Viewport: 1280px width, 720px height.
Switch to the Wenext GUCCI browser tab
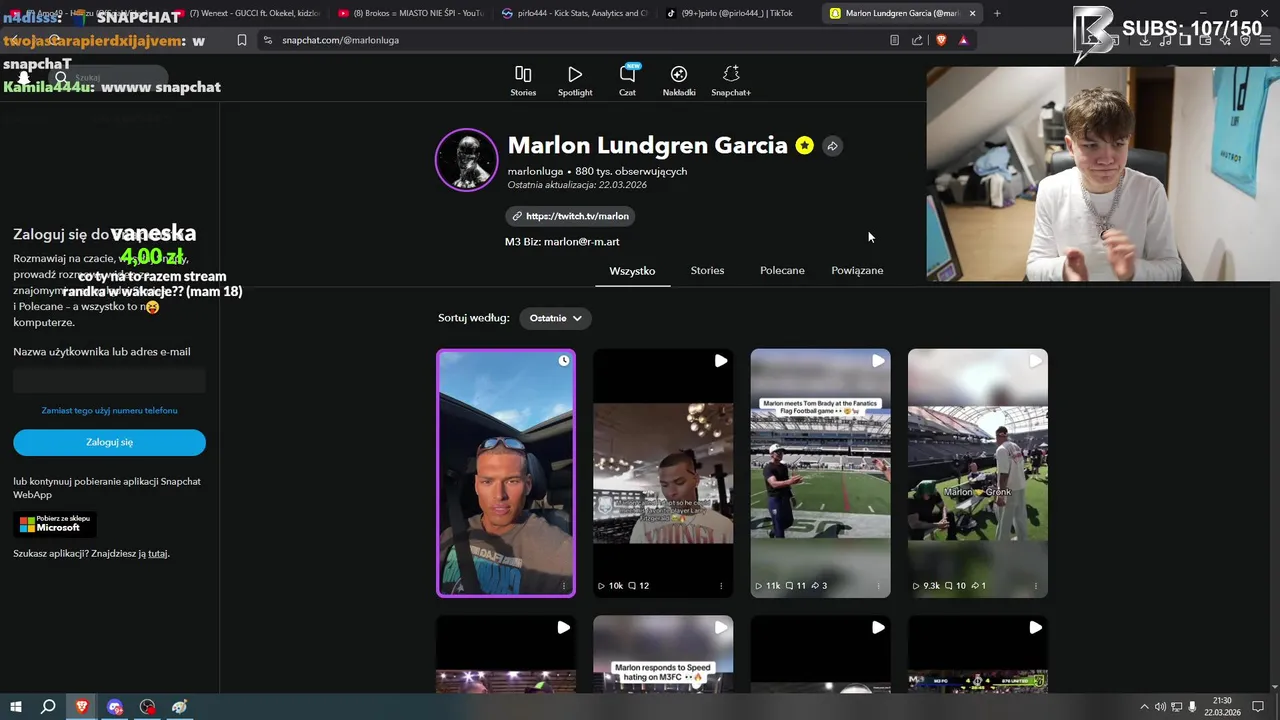(x=250, y=13)
